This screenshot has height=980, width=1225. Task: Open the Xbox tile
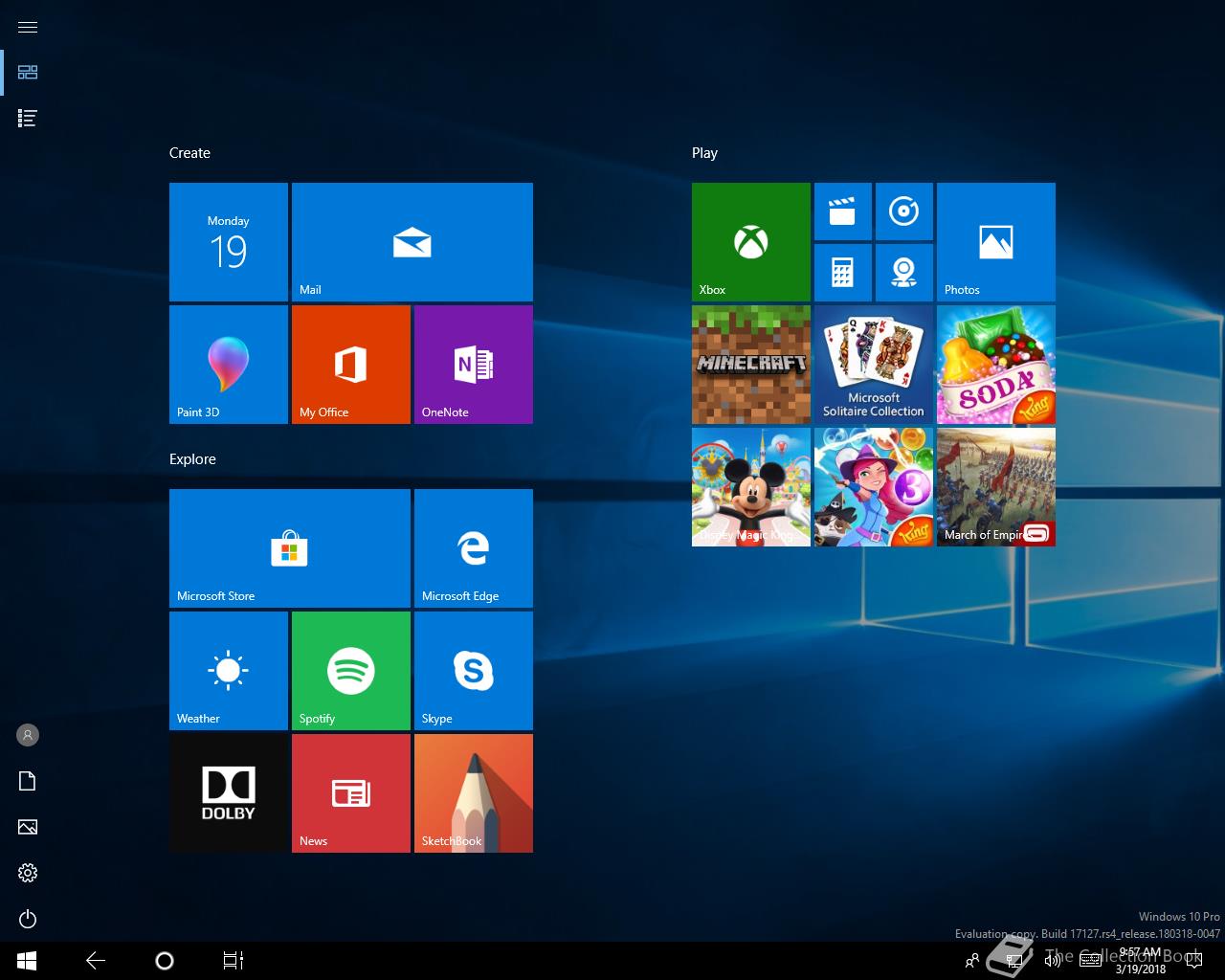pos(751,242)
